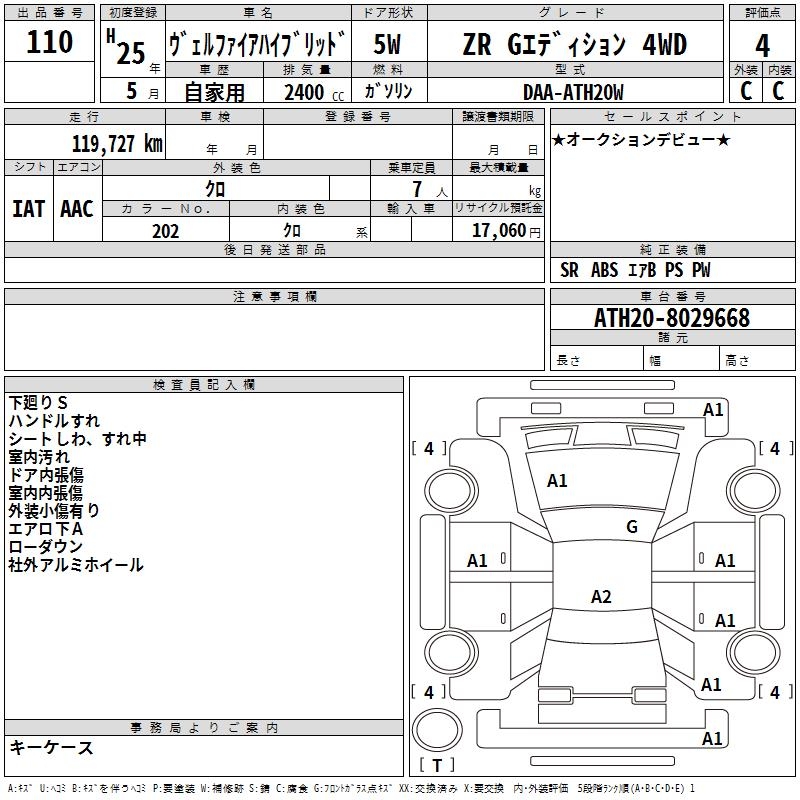
Task: Click the A1 mark on the hood
Action: click(557, 481)
